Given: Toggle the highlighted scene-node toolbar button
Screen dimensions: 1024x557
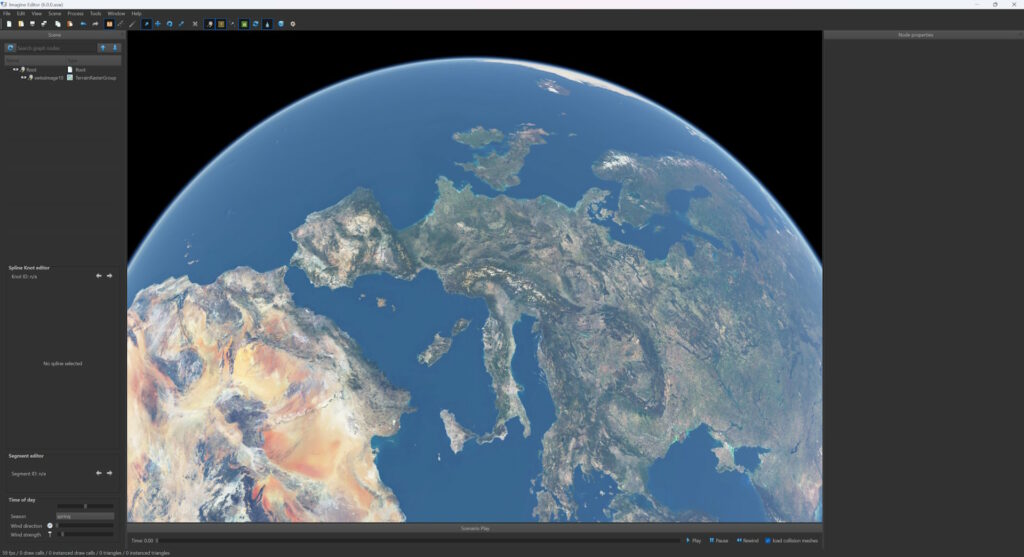Looking at the screenshot, I should point(209,24).
